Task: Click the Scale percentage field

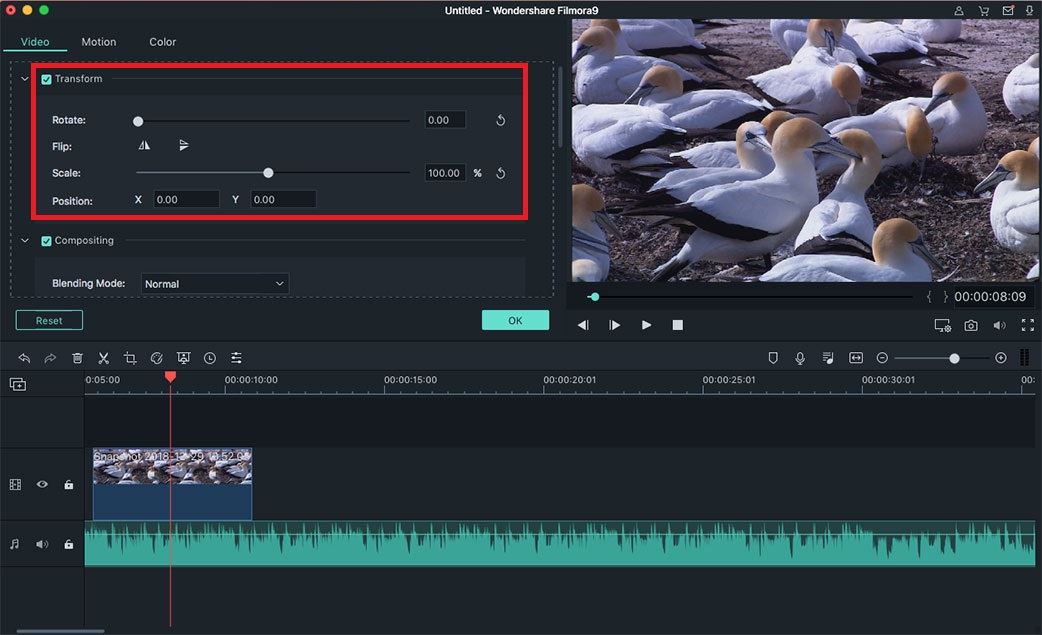Action: click(x=445, y=173)
